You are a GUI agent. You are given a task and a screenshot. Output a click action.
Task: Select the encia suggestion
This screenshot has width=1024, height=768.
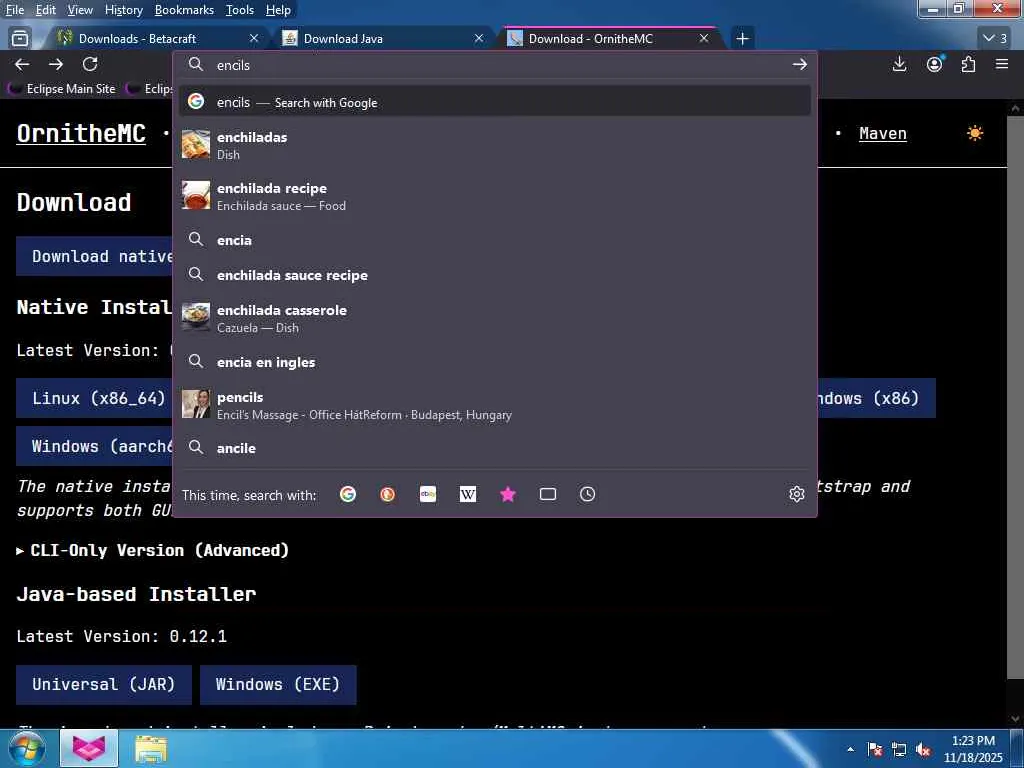click(x=495, y=240)
